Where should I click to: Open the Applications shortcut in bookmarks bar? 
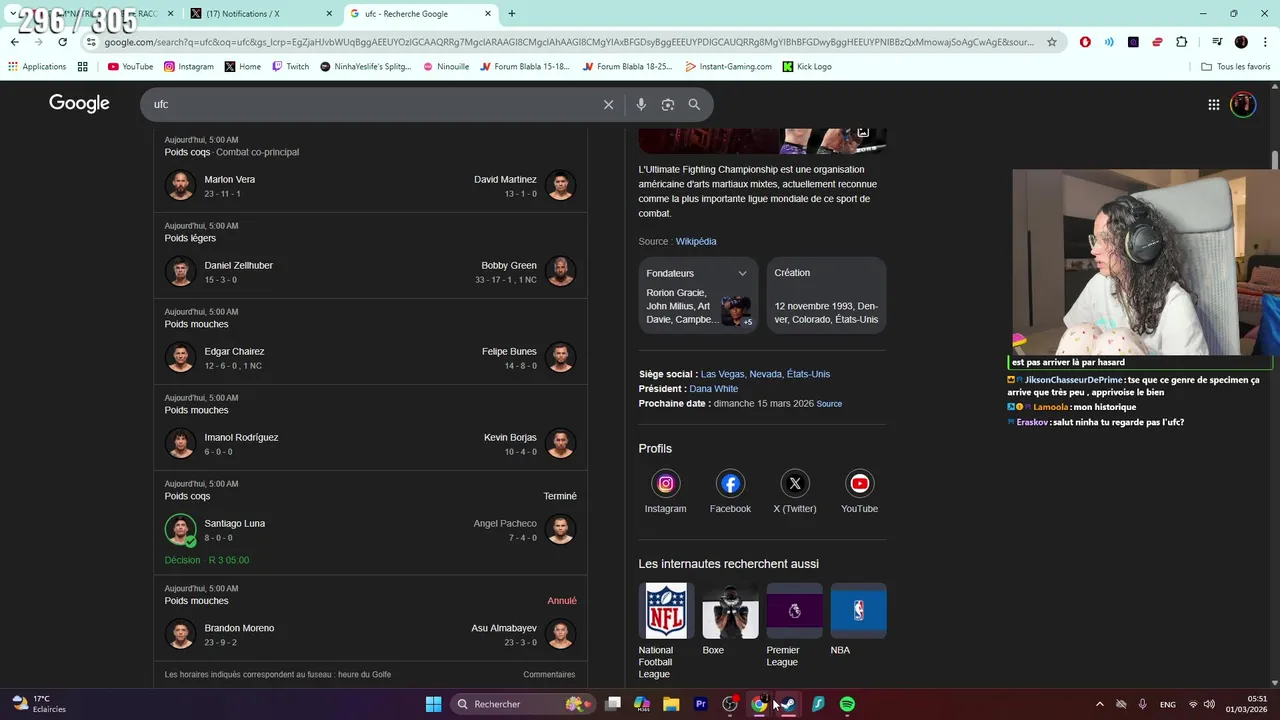[x=37, y=66]
